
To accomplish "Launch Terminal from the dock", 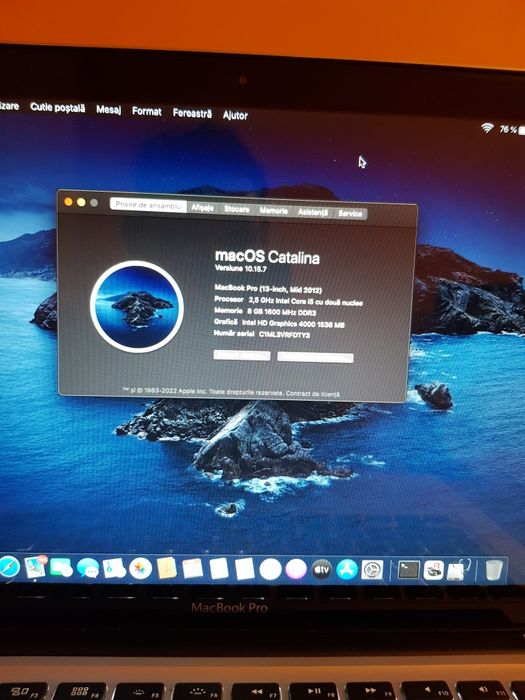I will [408, 570].
